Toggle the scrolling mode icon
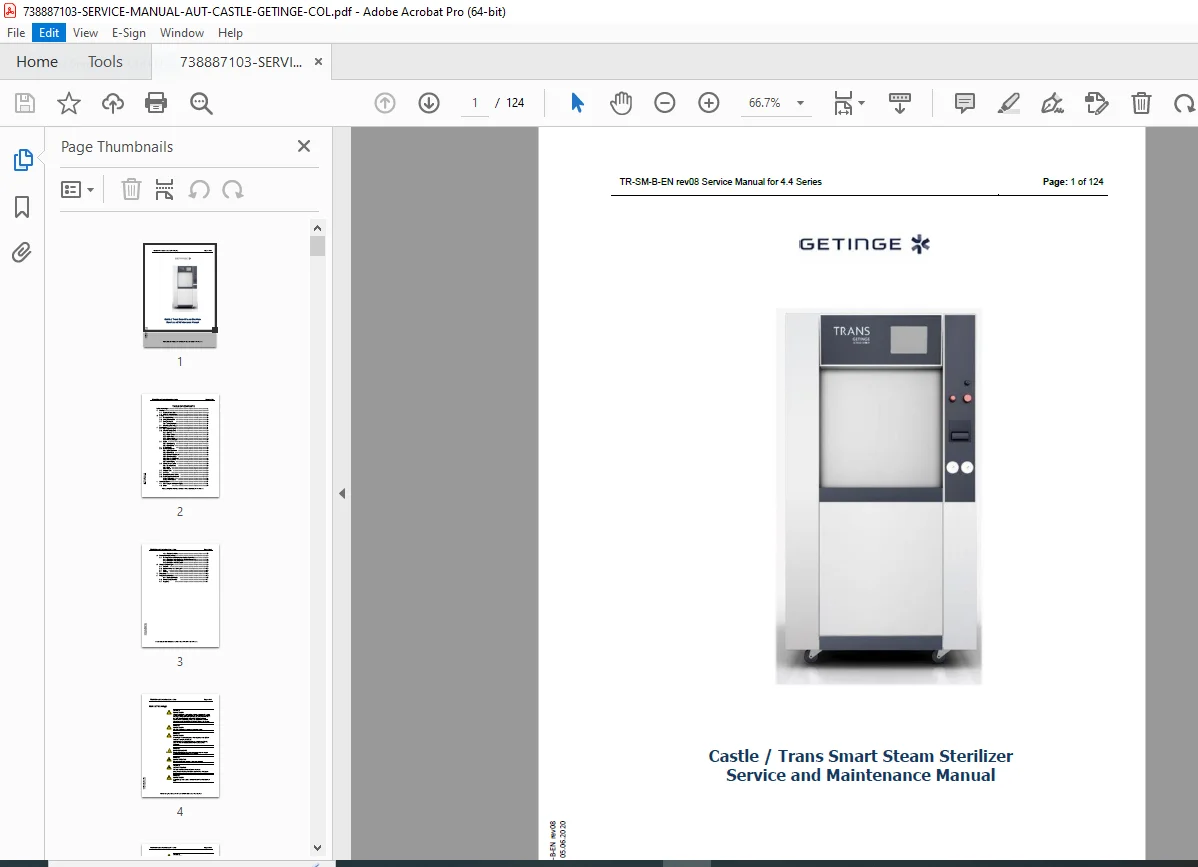Image resolution: width=1198 pixels, height=867 pixels. click(899, 102)
